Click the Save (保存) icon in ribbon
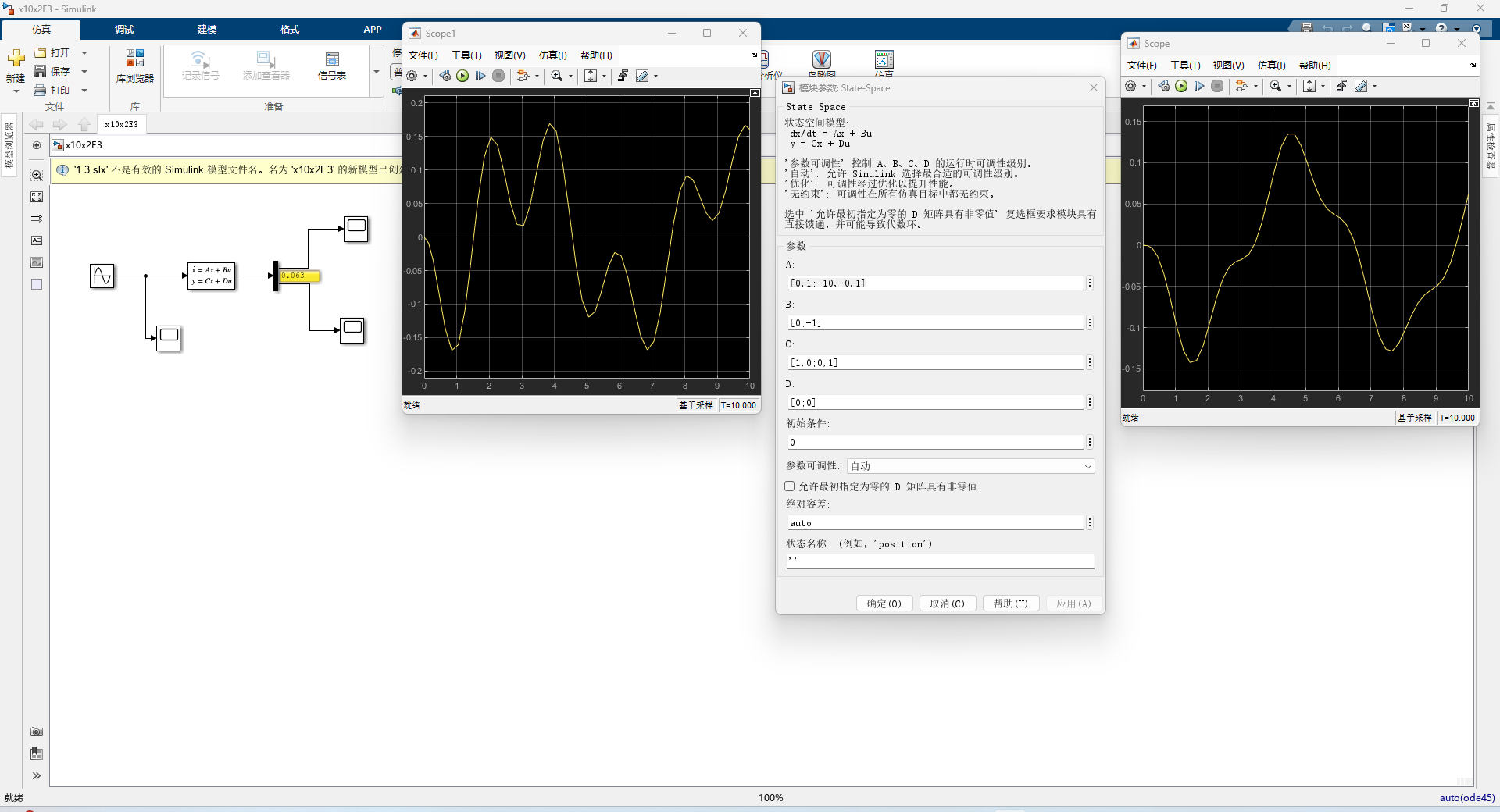Image resolution: width=1500 pixels, height=812 pixels. [40, 71]
